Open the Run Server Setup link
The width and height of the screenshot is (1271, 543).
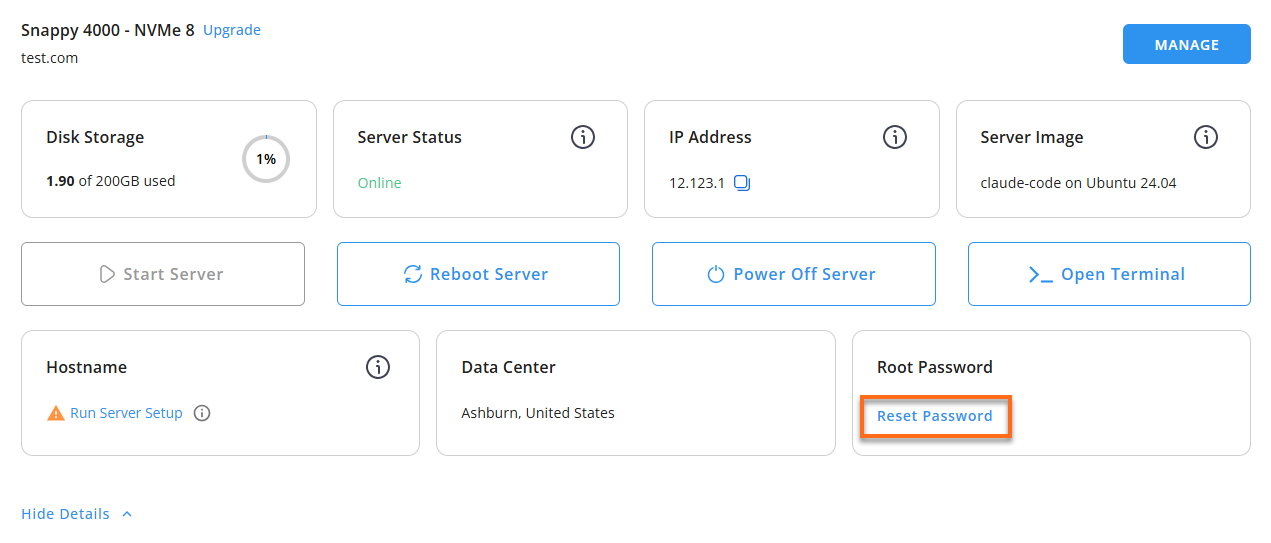[x=126, y=413]
